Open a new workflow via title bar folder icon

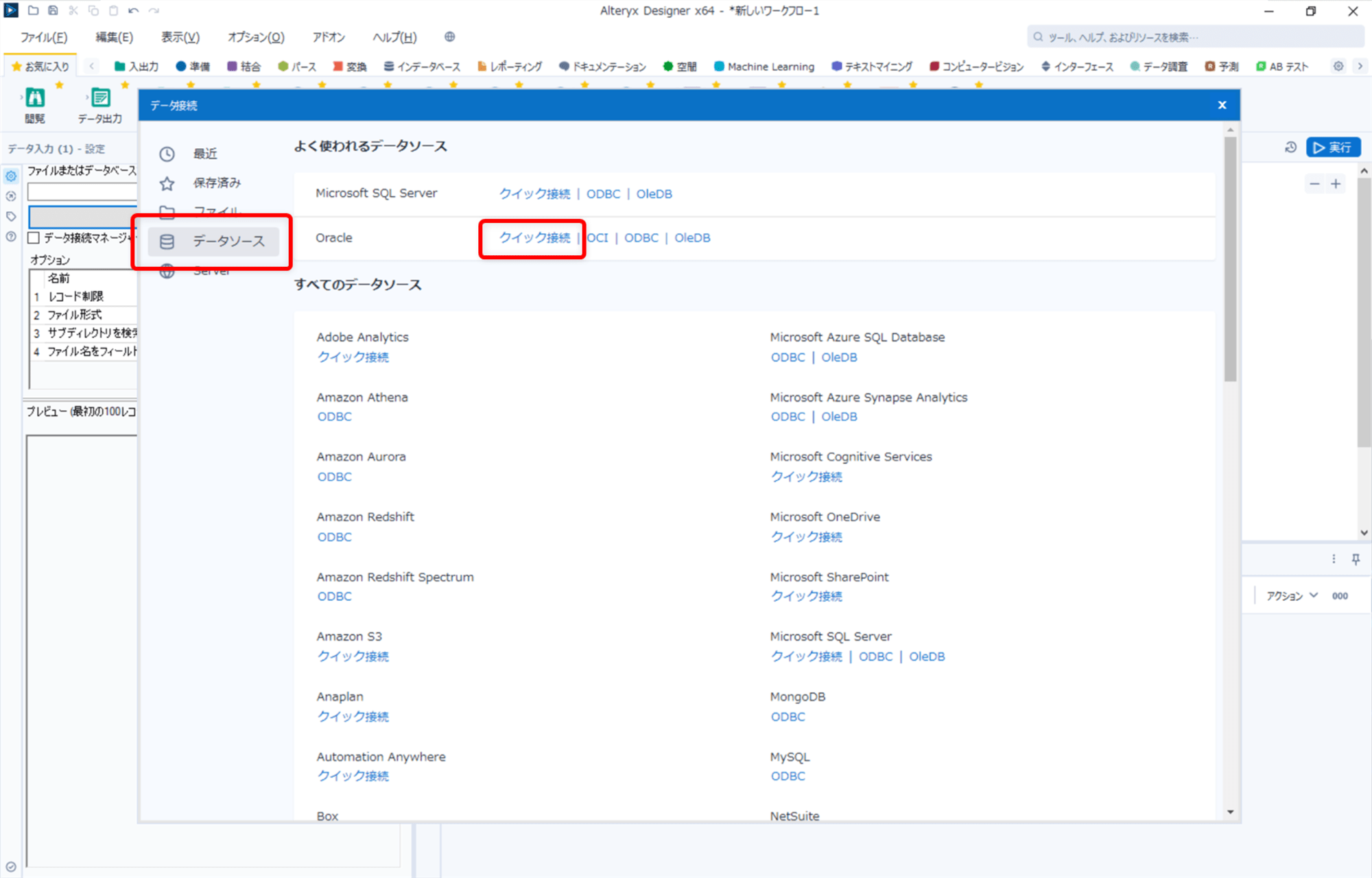tap(33, 10)
